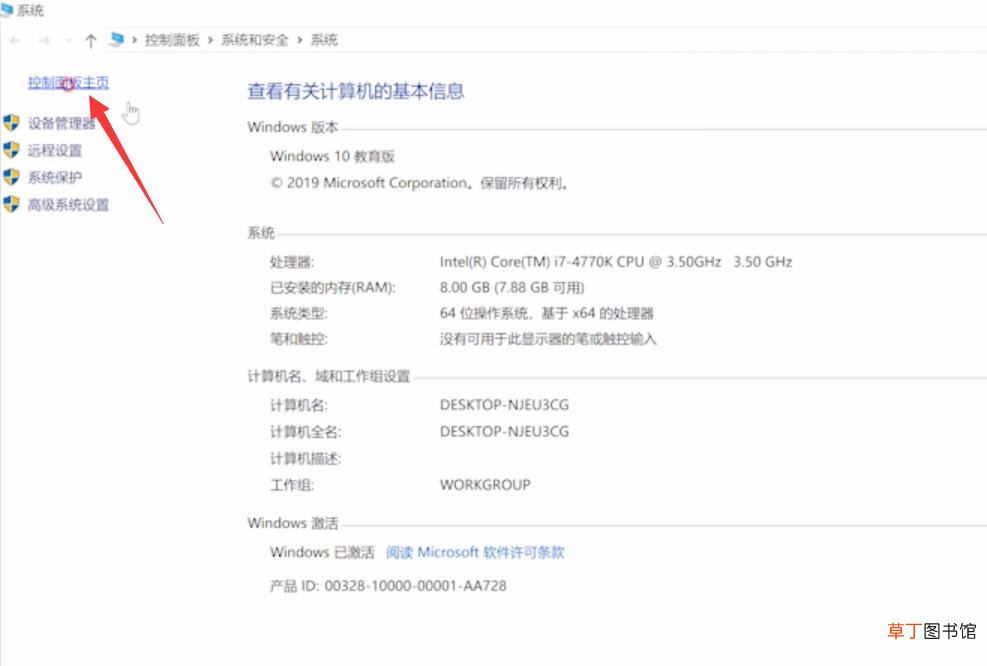Click pen and touch value 没有可用于此显示器

548,339
